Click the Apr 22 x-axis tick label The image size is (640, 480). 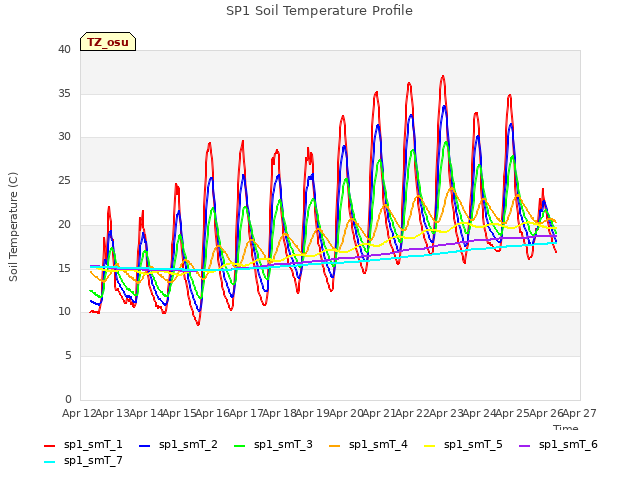[413, 413]
